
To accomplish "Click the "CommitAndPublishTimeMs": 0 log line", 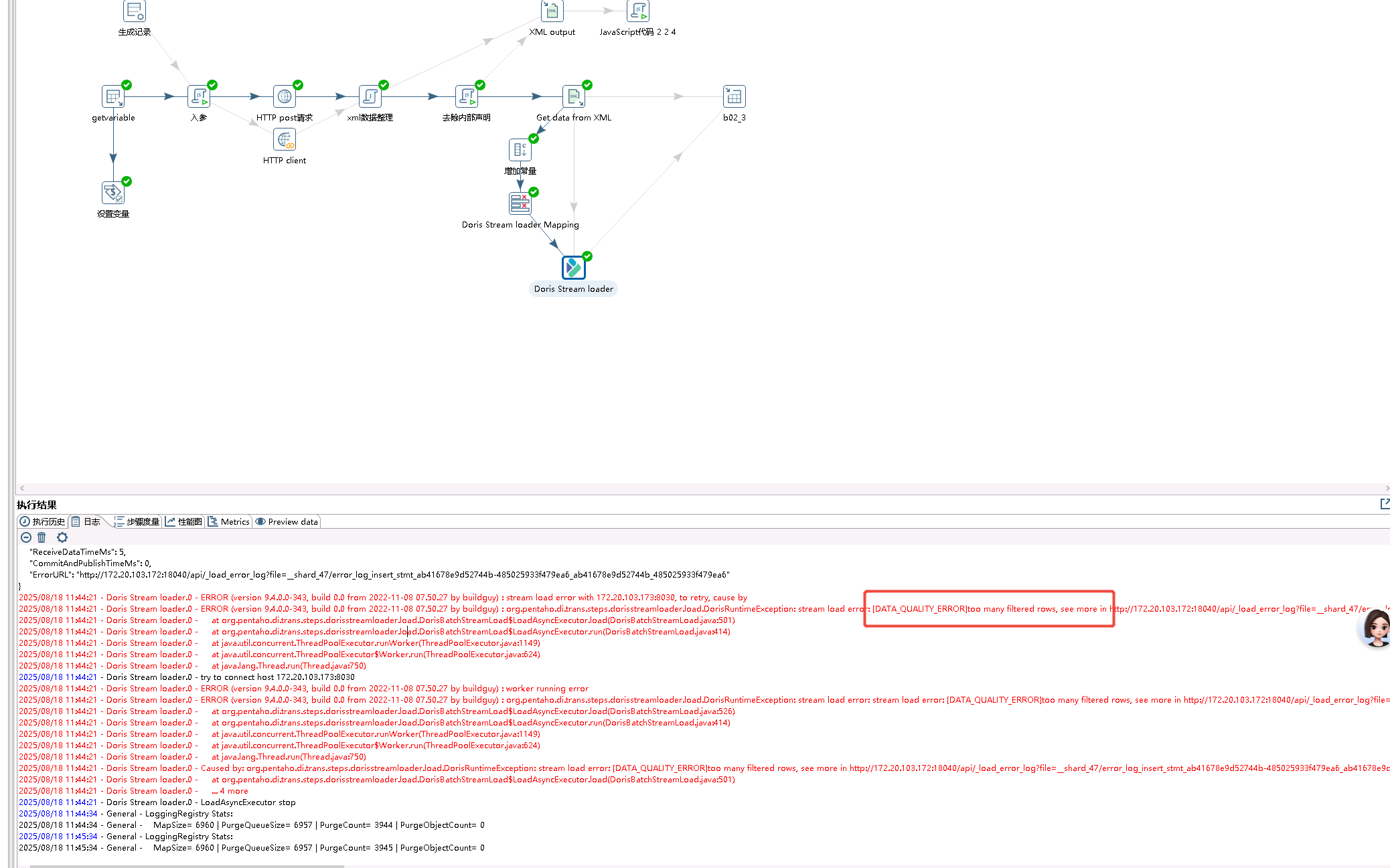I will (90, 563).
